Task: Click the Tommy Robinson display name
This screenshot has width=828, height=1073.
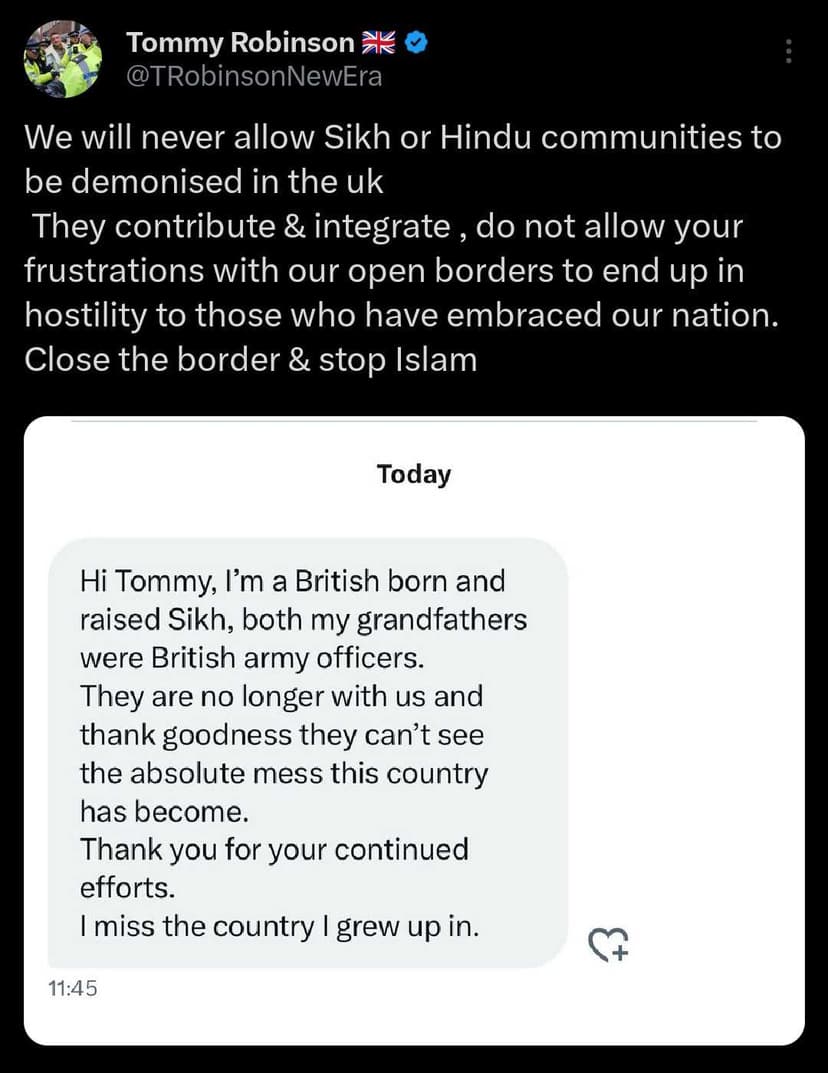Action: click(240, 42)
